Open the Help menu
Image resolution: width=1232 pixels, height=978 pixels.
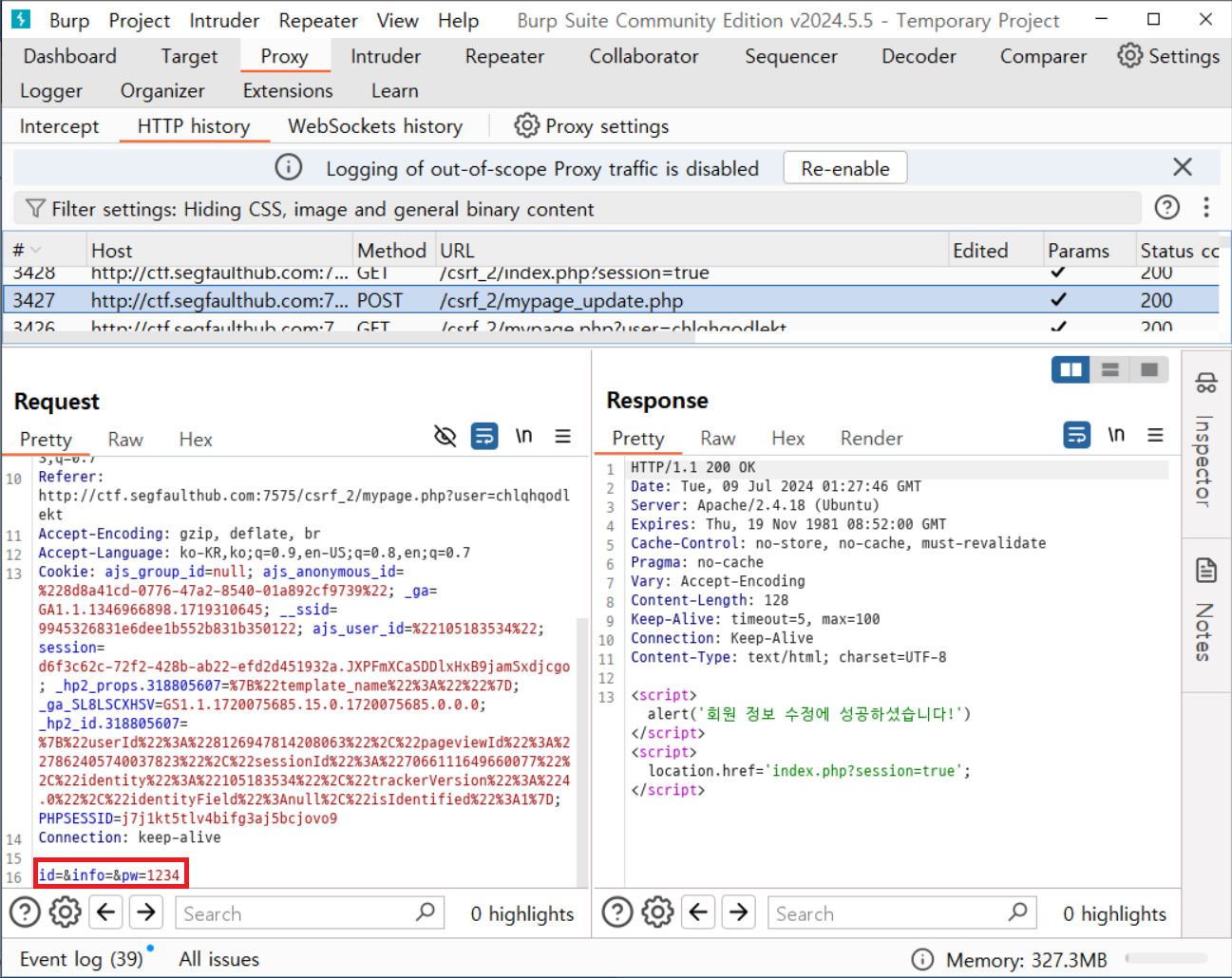pos(458,21)
